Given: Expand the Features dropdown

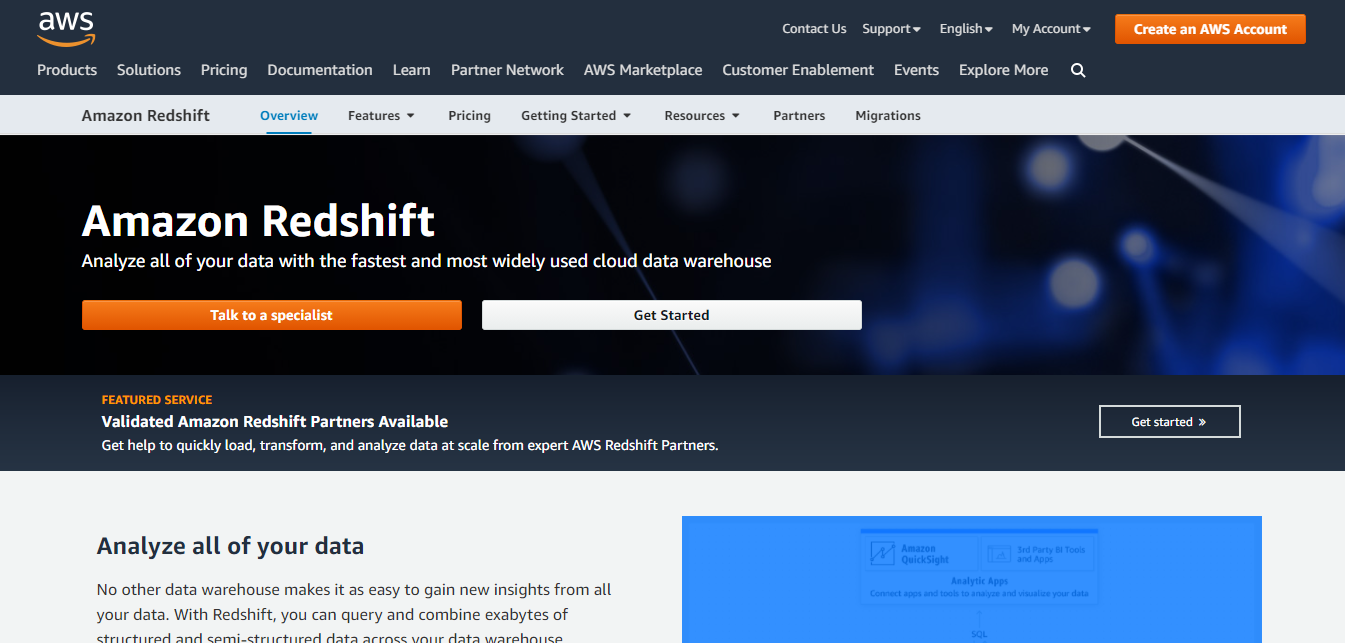Looking at the screenshot, I should (x=381, y=115).
